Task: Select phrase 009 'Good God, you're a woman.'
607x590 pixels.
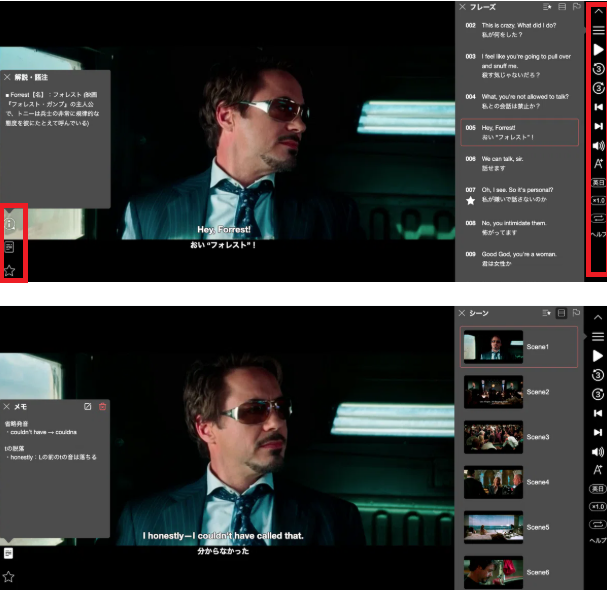Action: coord(519,259)
